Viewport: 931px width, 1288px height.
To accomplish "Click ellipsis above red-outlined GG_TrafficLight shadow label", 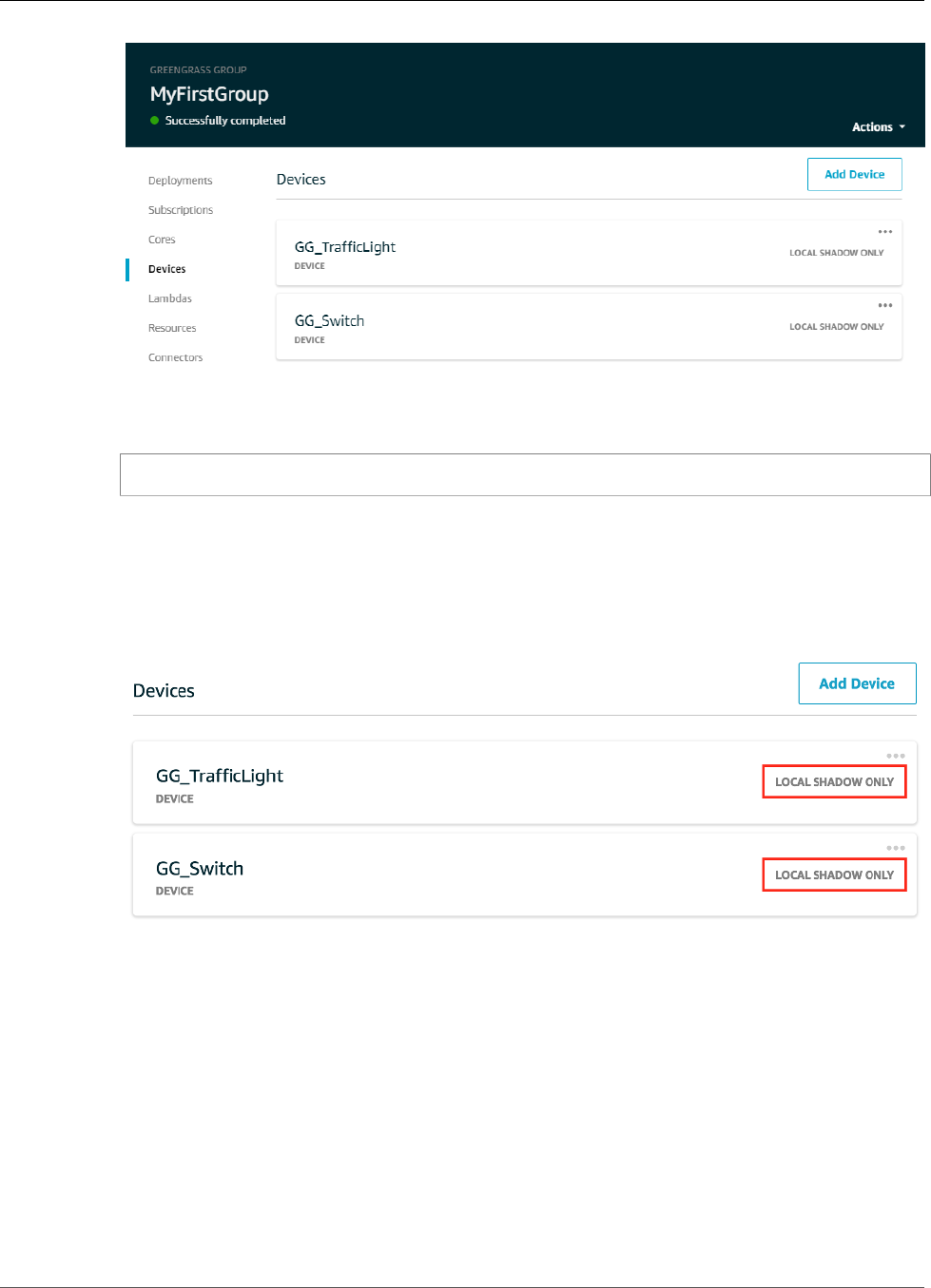I will point(896,757).
